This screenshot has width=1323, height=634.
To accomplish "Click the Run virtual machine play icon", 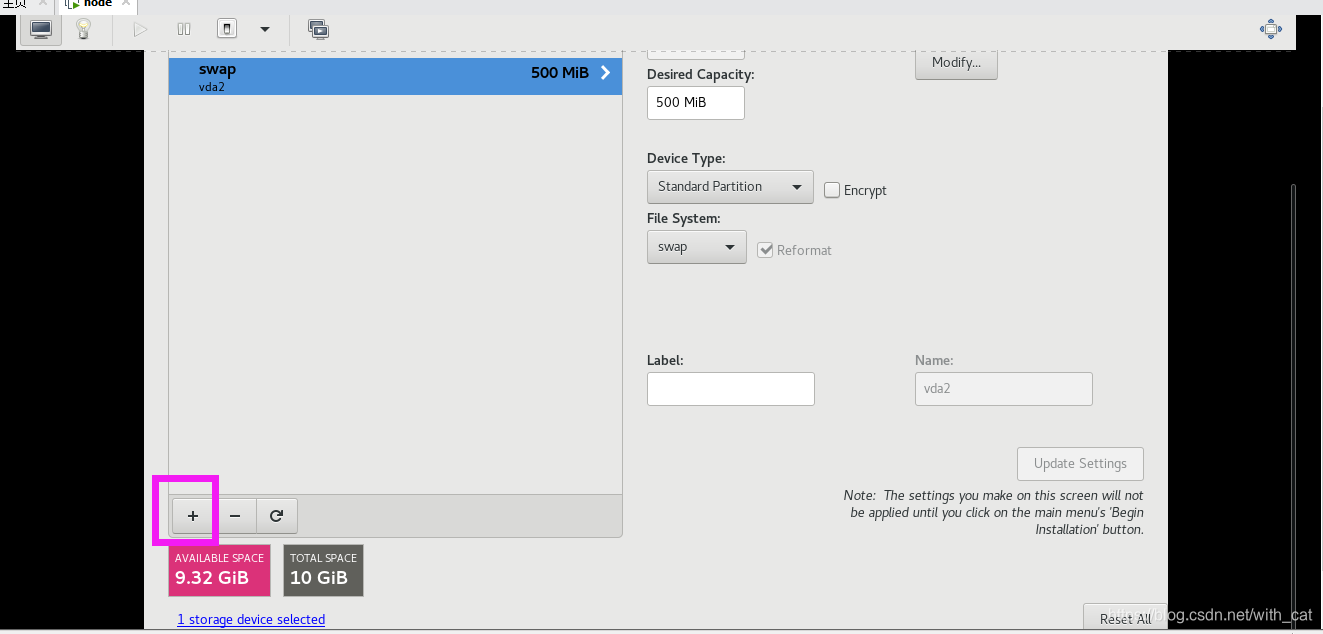I will click(140, 29).
